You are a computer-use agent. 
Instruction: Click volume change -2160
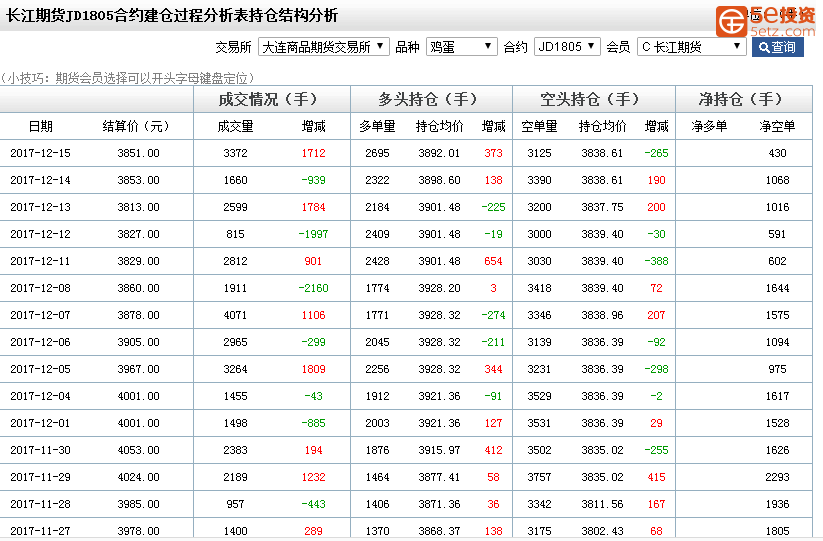[x=313, y=288]
